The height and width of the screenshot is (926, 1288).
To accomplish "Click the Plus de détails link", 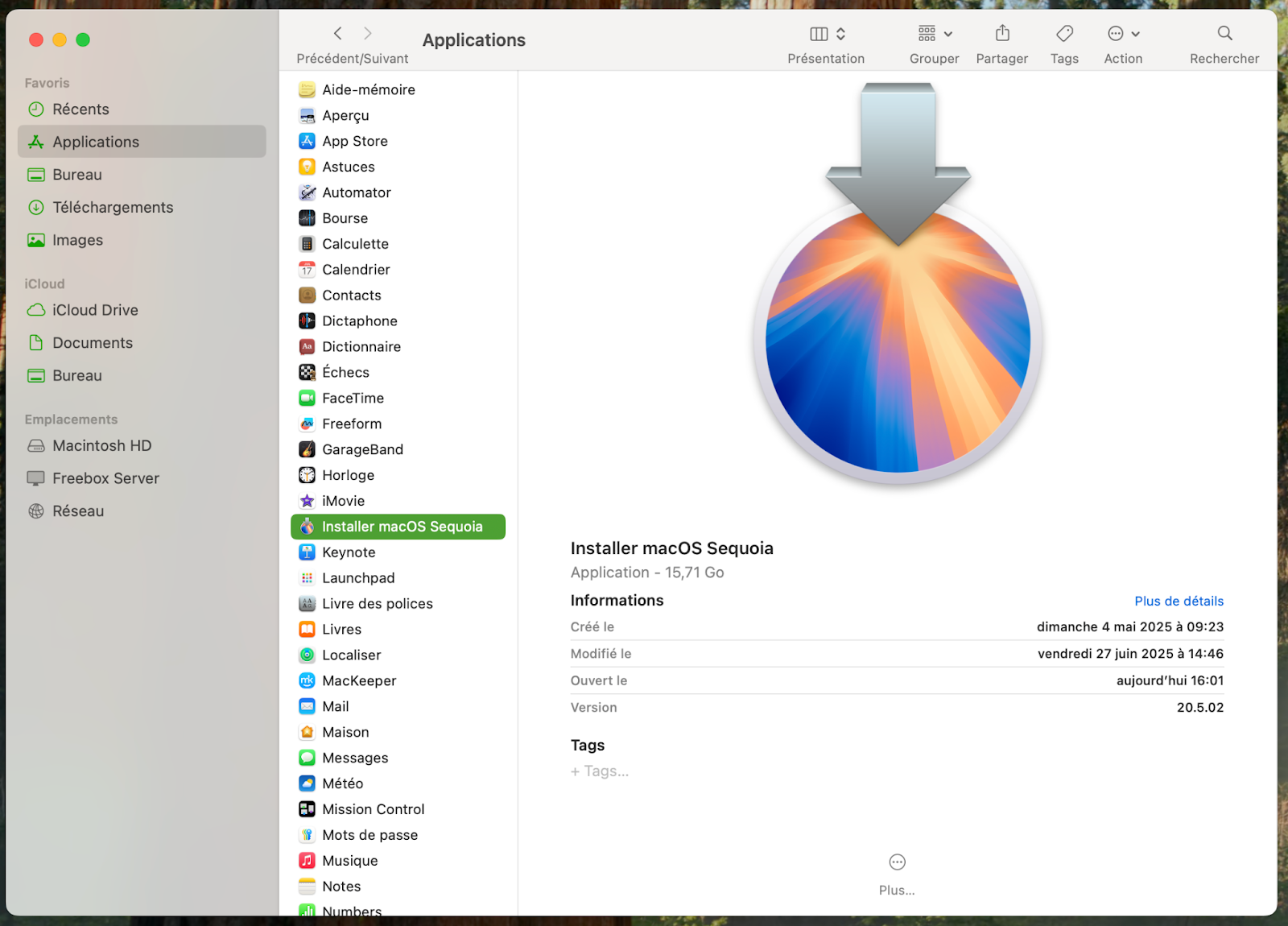I will (1179, 601).
